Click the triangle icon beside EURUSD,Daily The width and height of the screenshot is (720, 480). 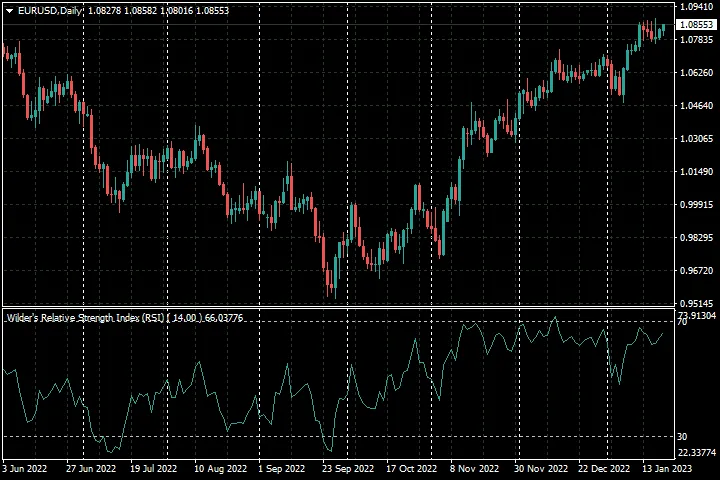9,9
